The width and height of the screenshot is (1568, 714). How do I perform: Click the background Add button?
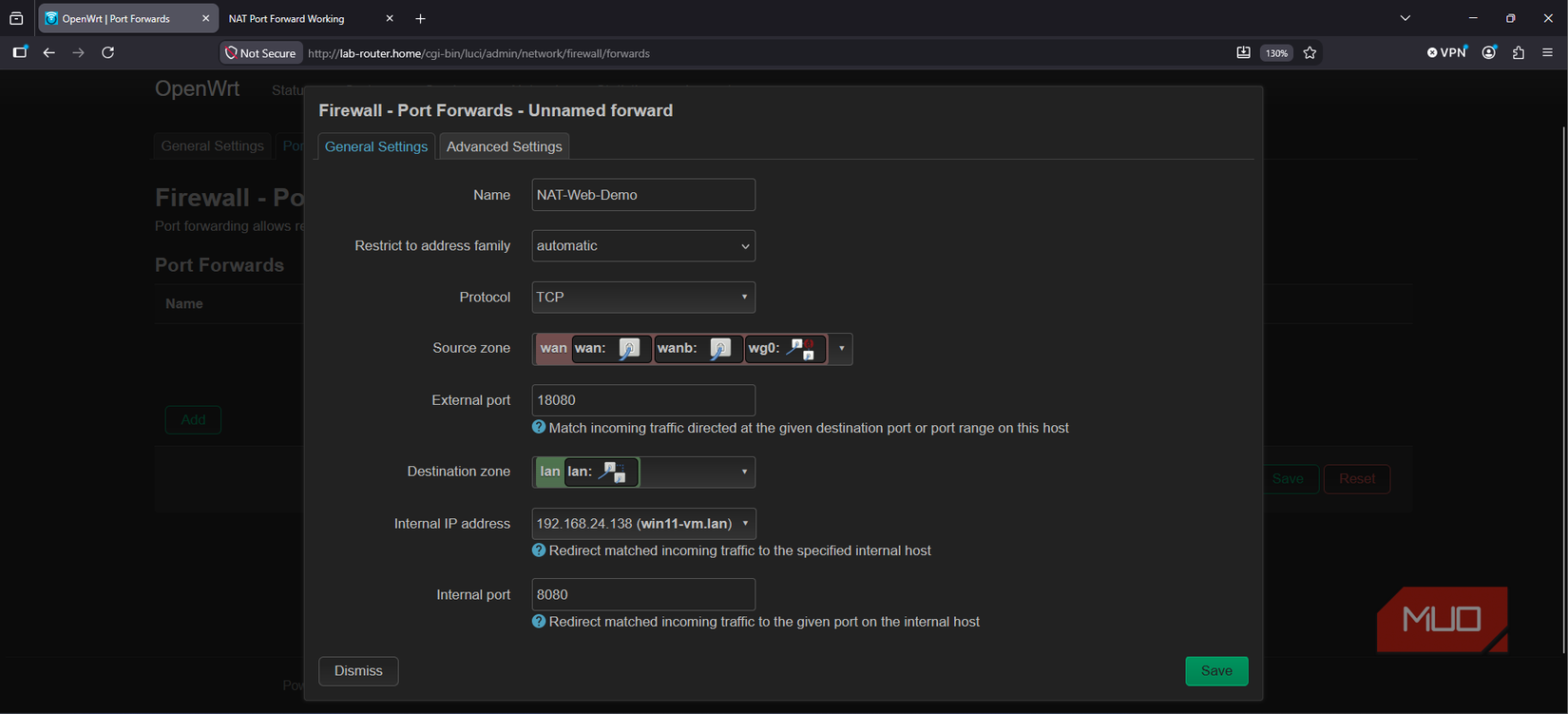coord(193,420)
